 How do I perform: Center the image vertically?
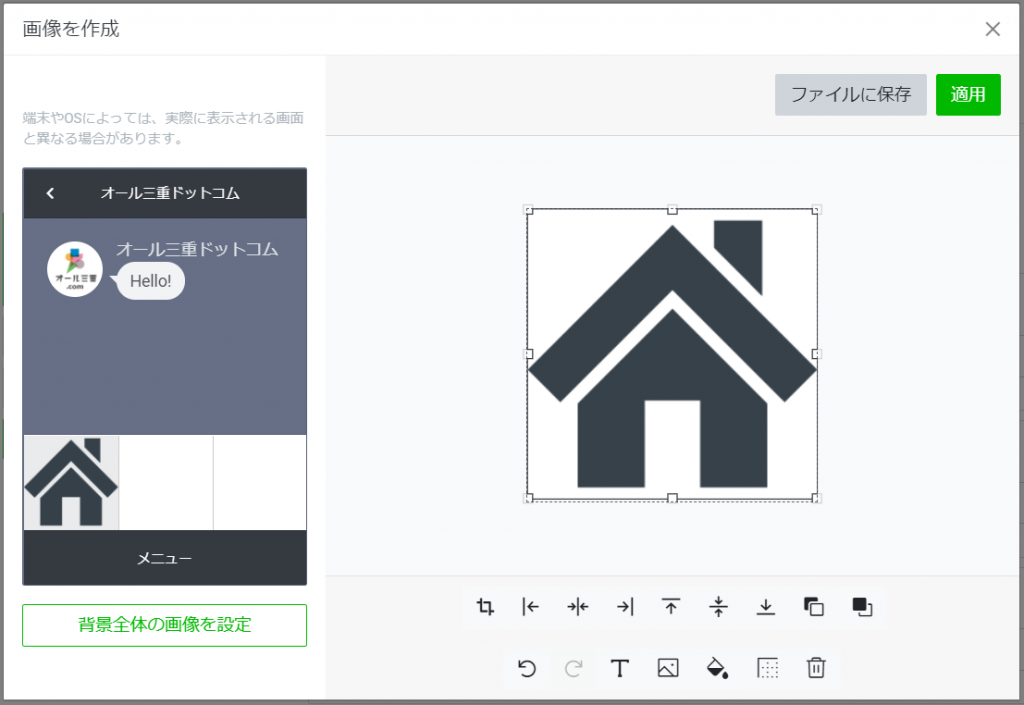[x=718, y=606]
